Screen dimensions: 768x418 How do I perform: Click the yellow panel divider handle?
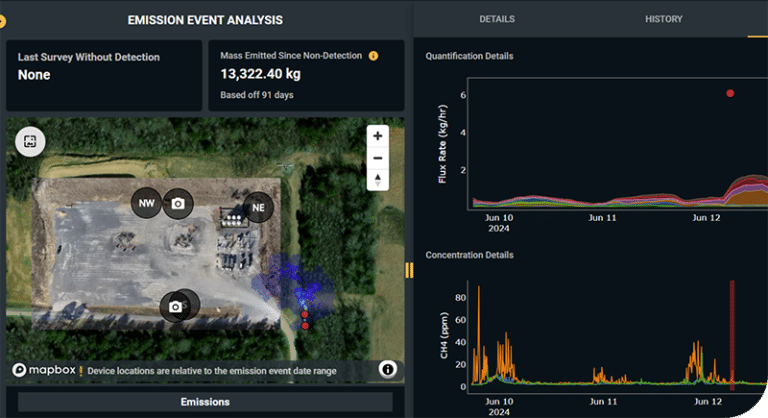pyautogui.click(x=409, y=270)
